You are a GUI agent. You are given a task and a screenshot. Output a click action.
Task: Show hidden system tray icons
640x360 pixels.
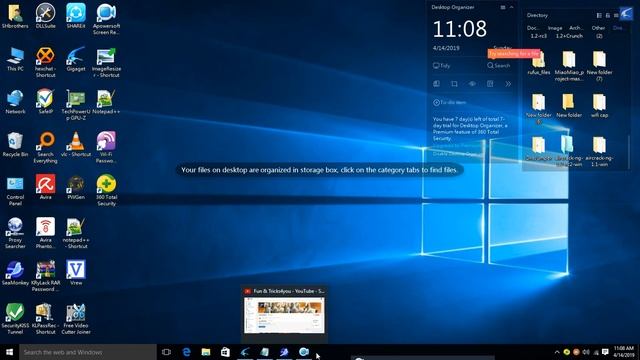[557, 352]
